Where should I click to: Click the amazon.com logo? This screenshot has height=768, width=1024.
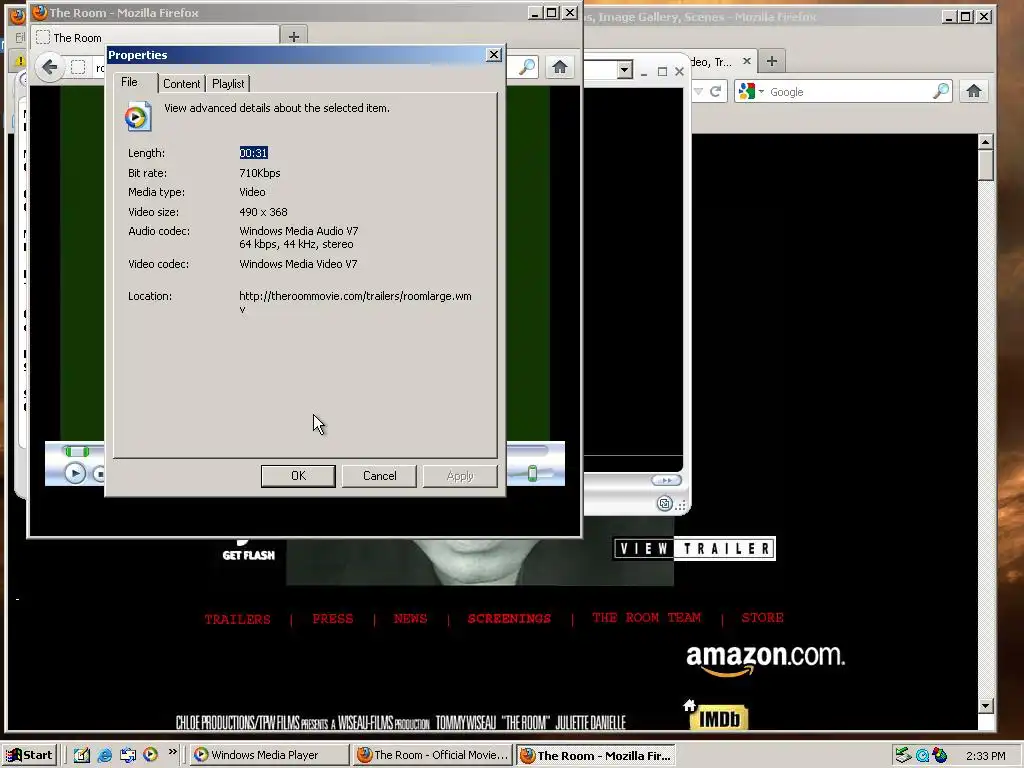click(765, 660)
